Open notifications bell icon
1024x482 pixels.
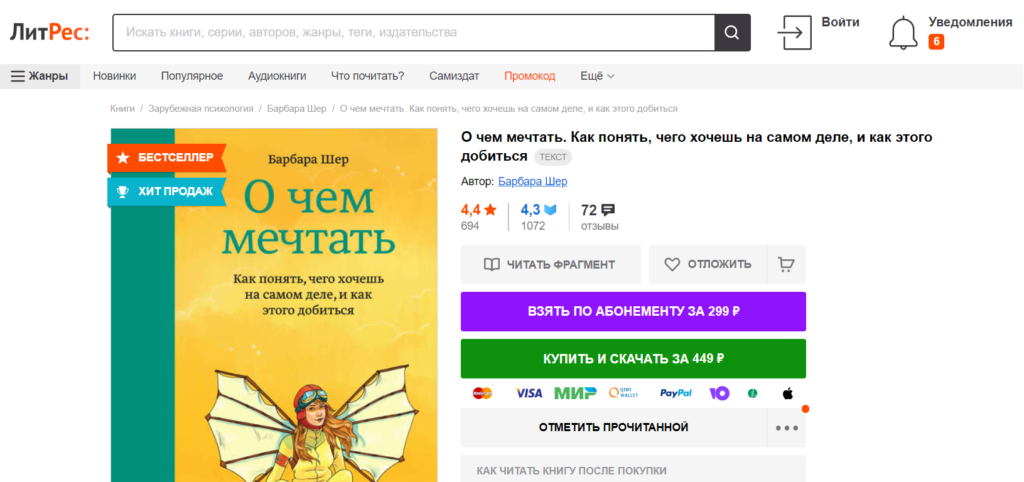pyautogui.click(x=903, y=32)
